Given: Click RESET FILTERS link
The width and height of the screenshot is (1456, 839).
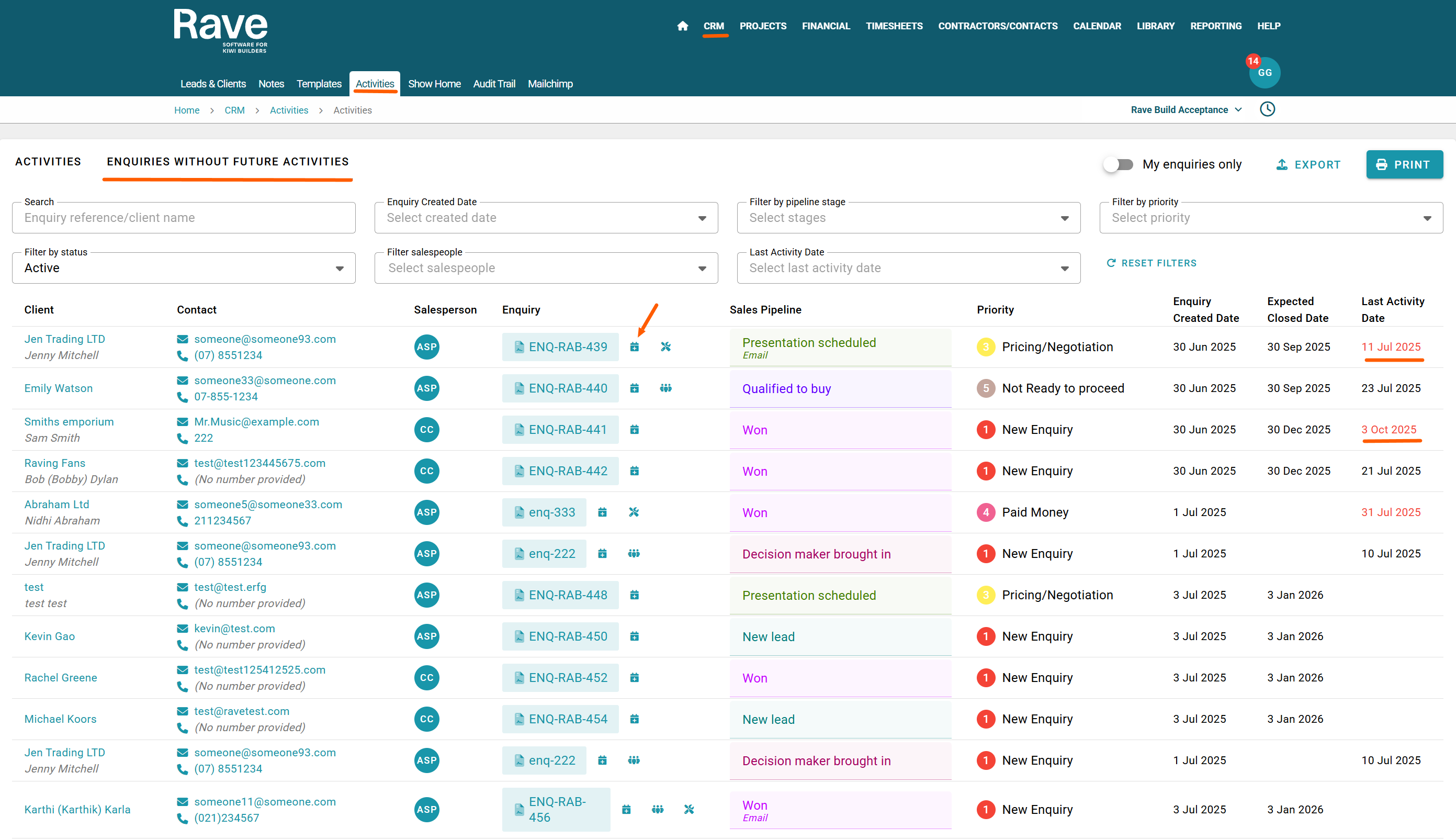Looking at the screenshot, I should tap(1152, 263).
